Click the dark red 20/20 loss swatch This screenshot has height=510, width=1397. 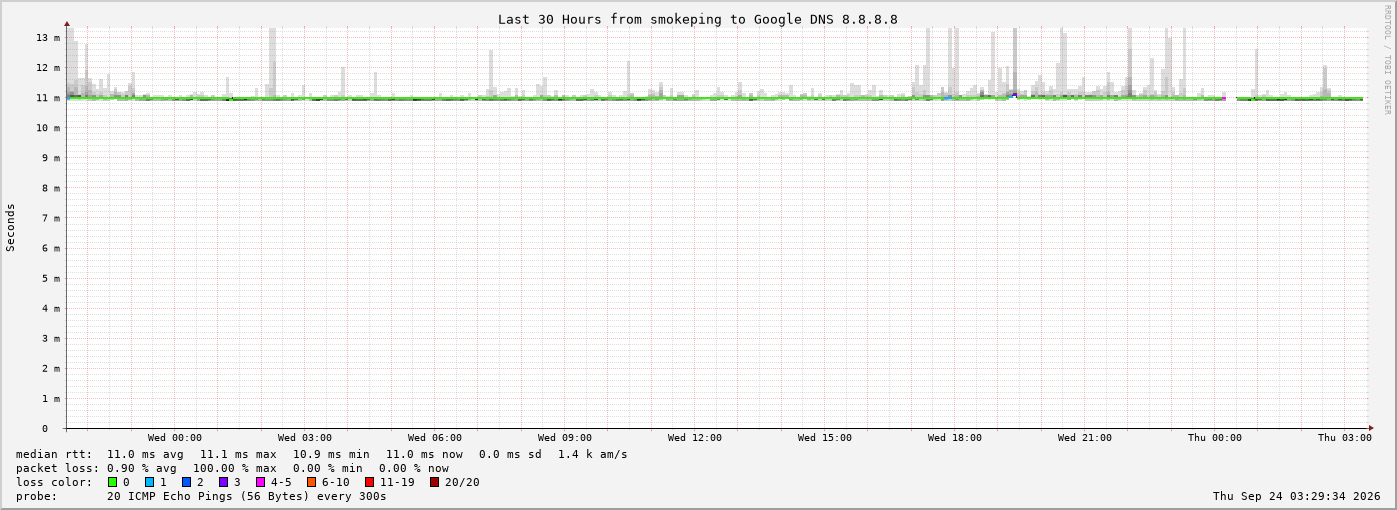(x=435, y=482)
